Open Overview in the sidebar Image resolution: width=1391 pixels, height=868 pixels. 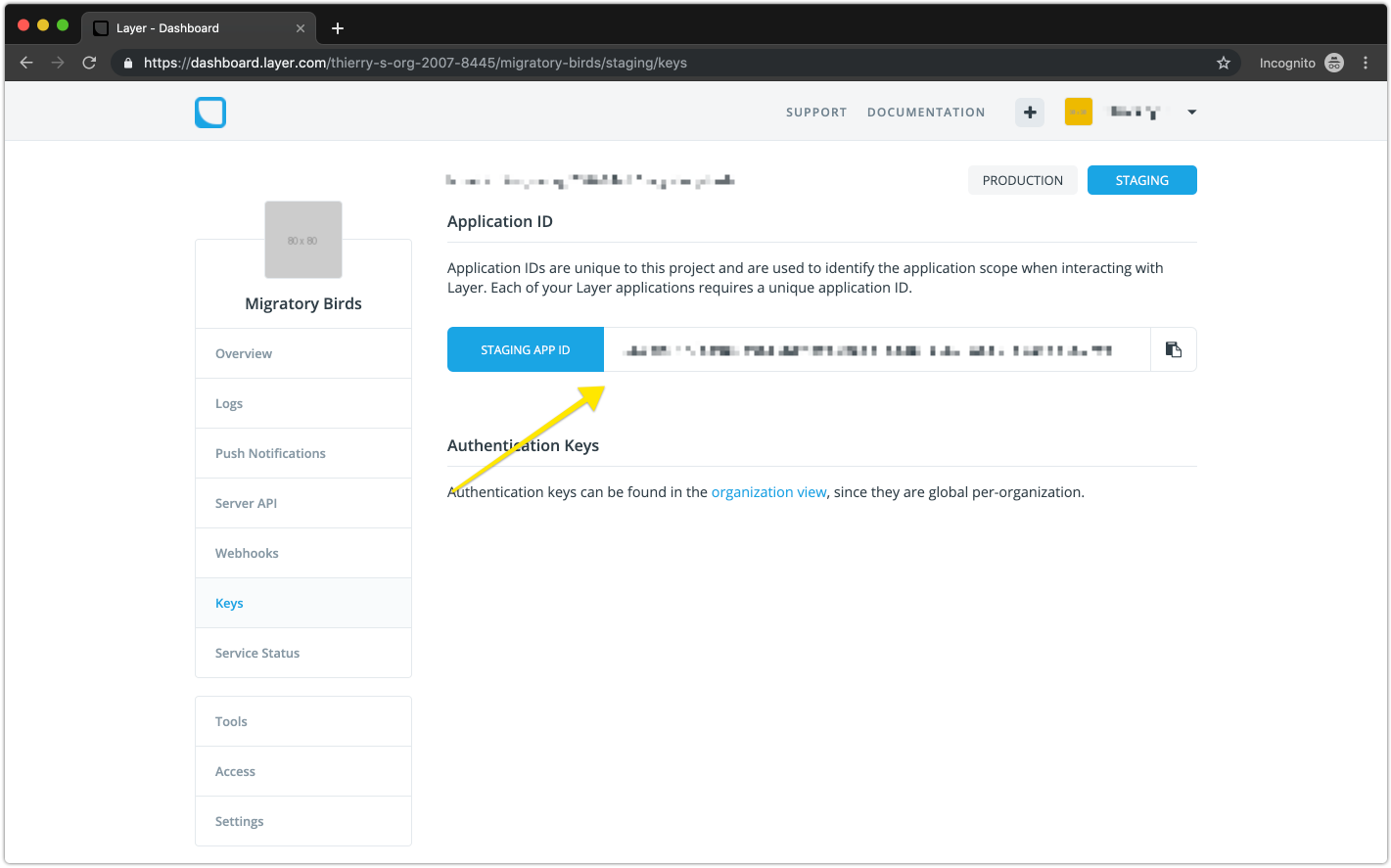click(x=303, y=353)
